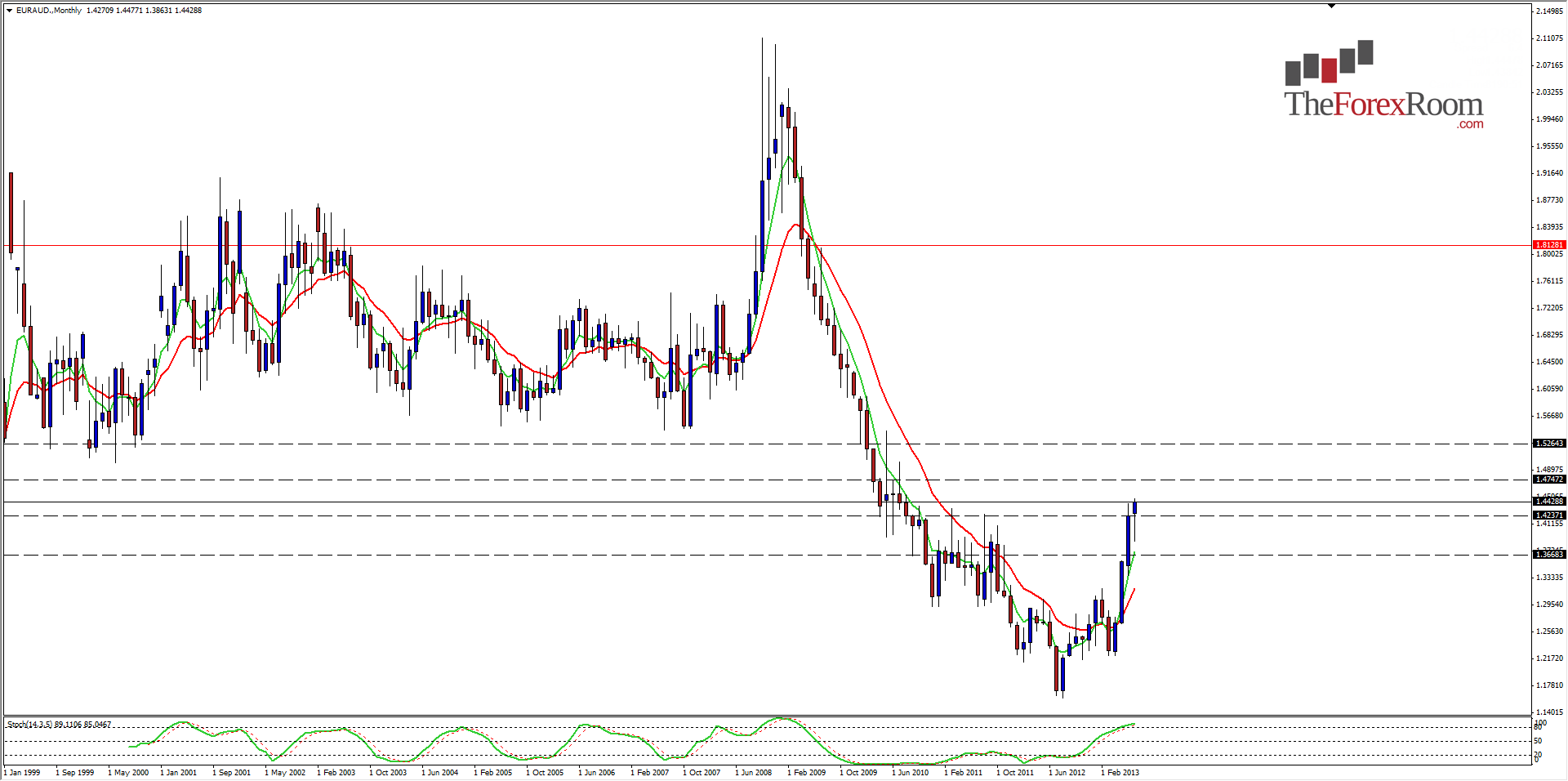Click the 1.99460 value on price scale
The height and width of the screenshot is (781, 1568).
(x=1549, y=119)
